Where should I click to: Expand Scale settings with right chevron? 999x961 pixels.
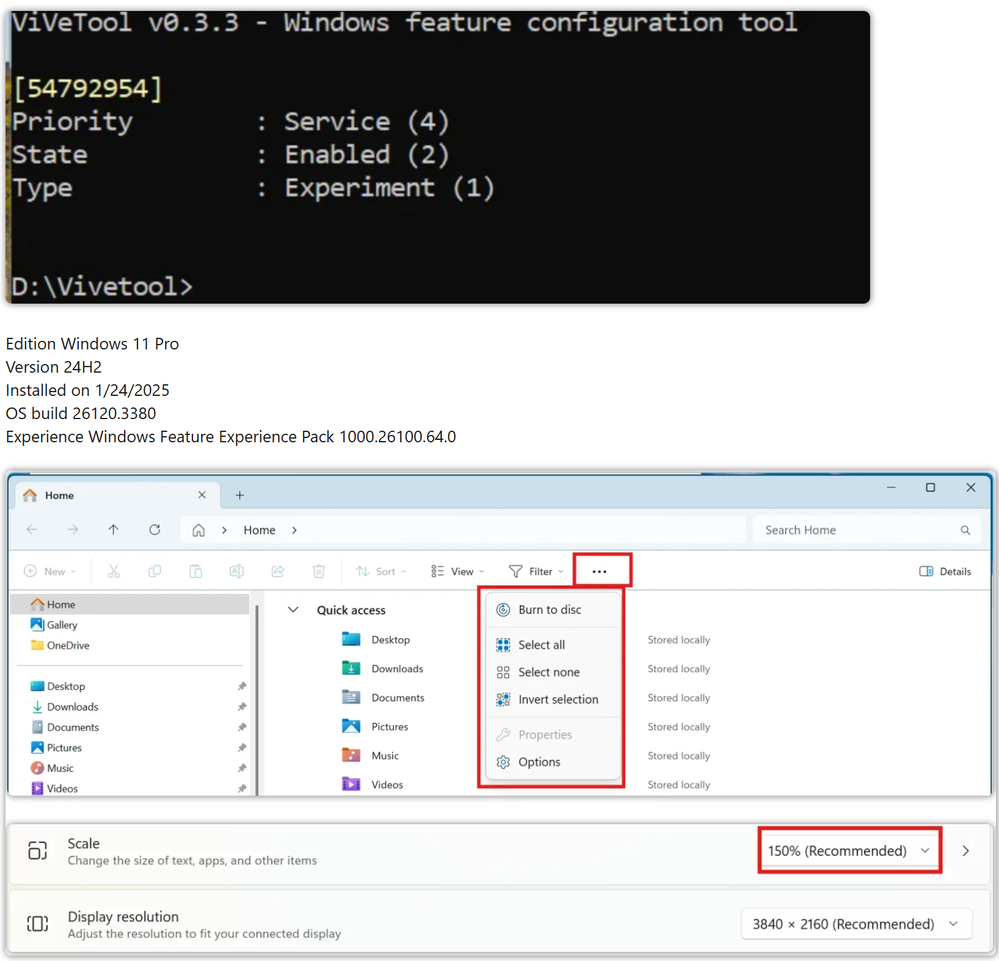point(966,851)
